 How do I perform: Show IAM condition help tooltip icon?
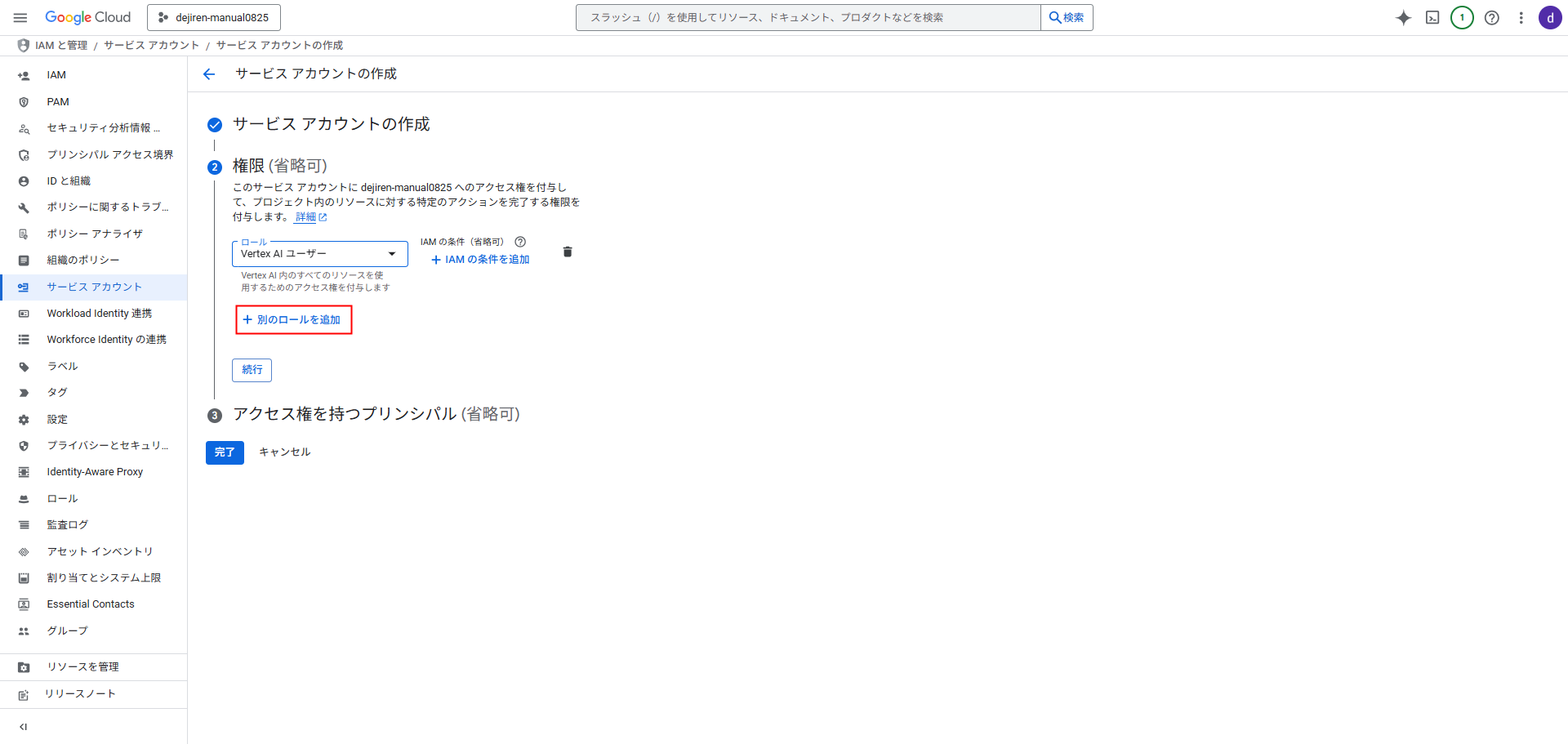tap(520, 242)
